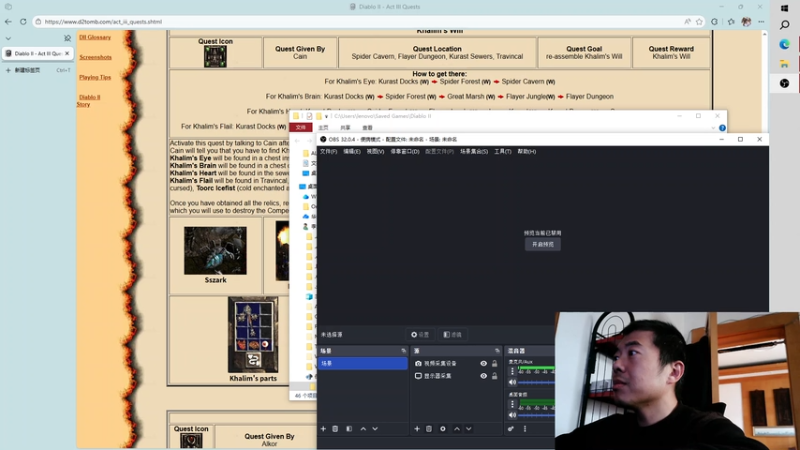
Task: Adjust desktop audio volume slider
Action: (536, 415)
